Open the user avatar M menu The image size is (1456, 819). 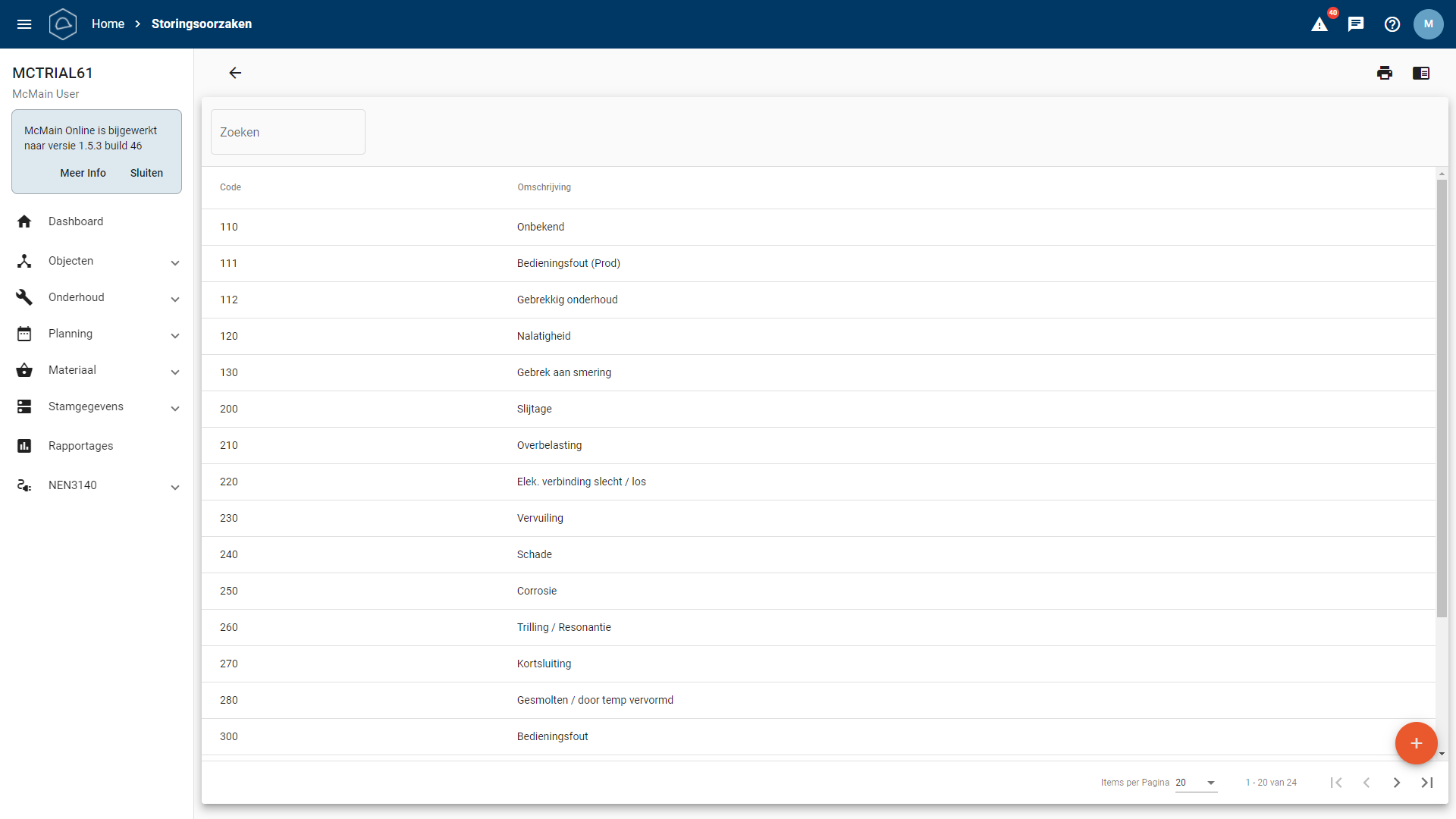click(1429, 24)
